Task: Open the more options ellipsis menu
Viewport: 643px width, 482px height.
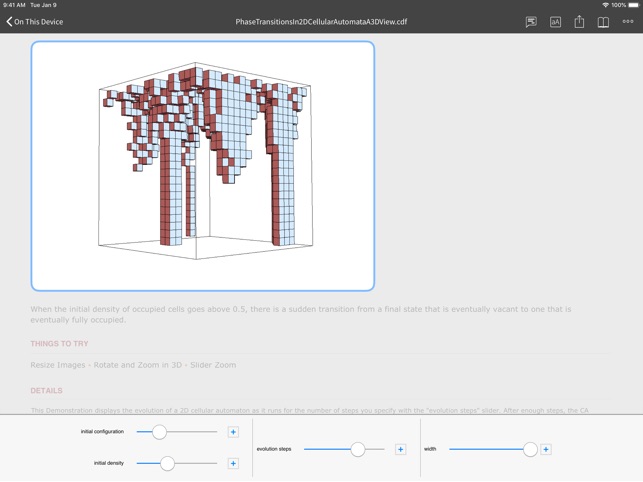Action: coord(628,22)
